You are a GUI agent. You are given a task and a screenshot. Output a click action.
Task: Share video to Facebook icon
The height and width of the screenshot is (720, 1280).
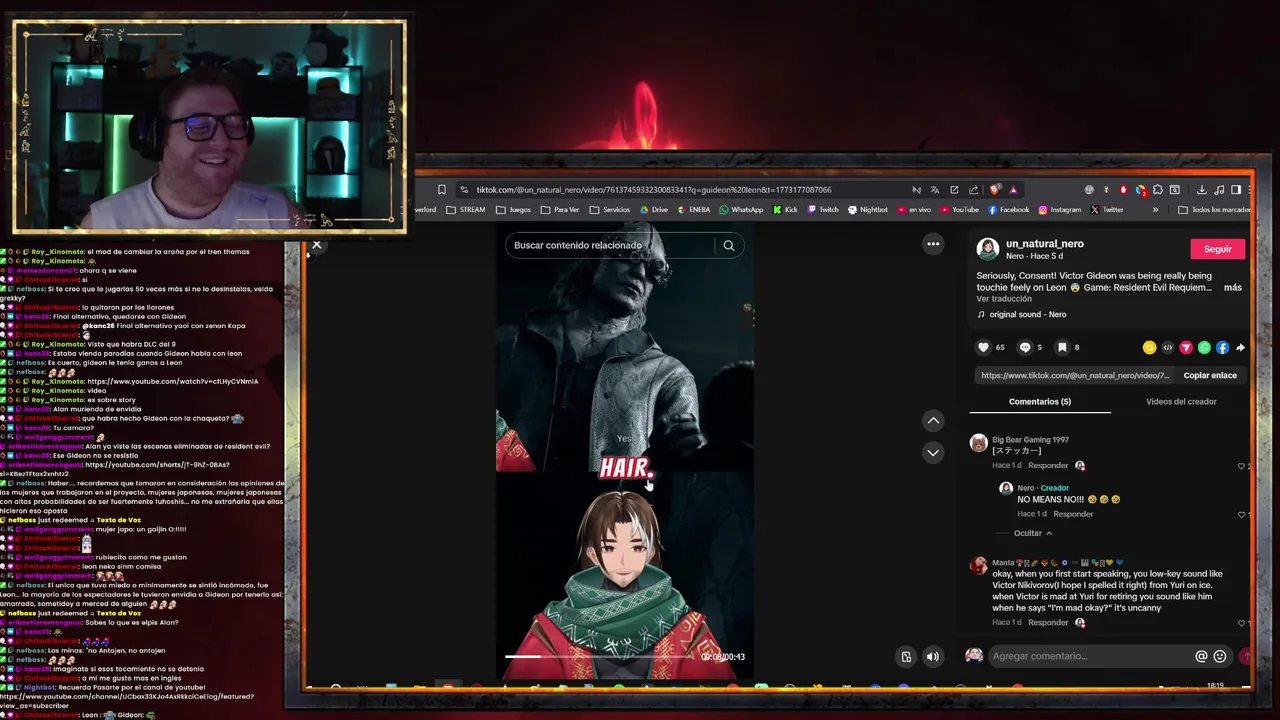pos(1222,347)
